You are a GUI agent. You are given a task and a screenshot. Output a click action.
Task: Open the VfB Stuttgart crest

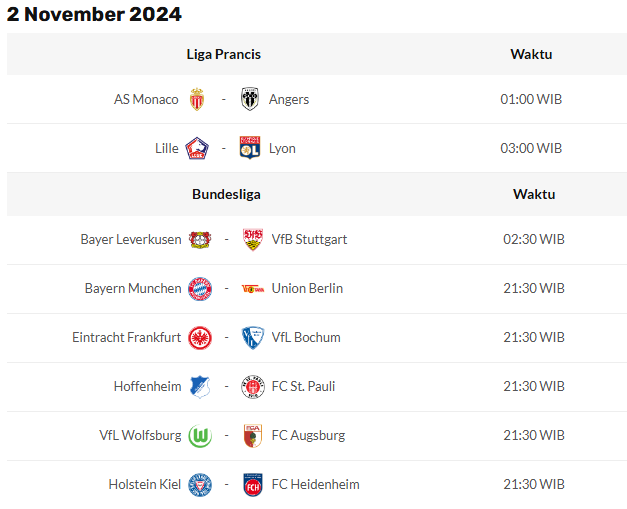click(253, 239)
